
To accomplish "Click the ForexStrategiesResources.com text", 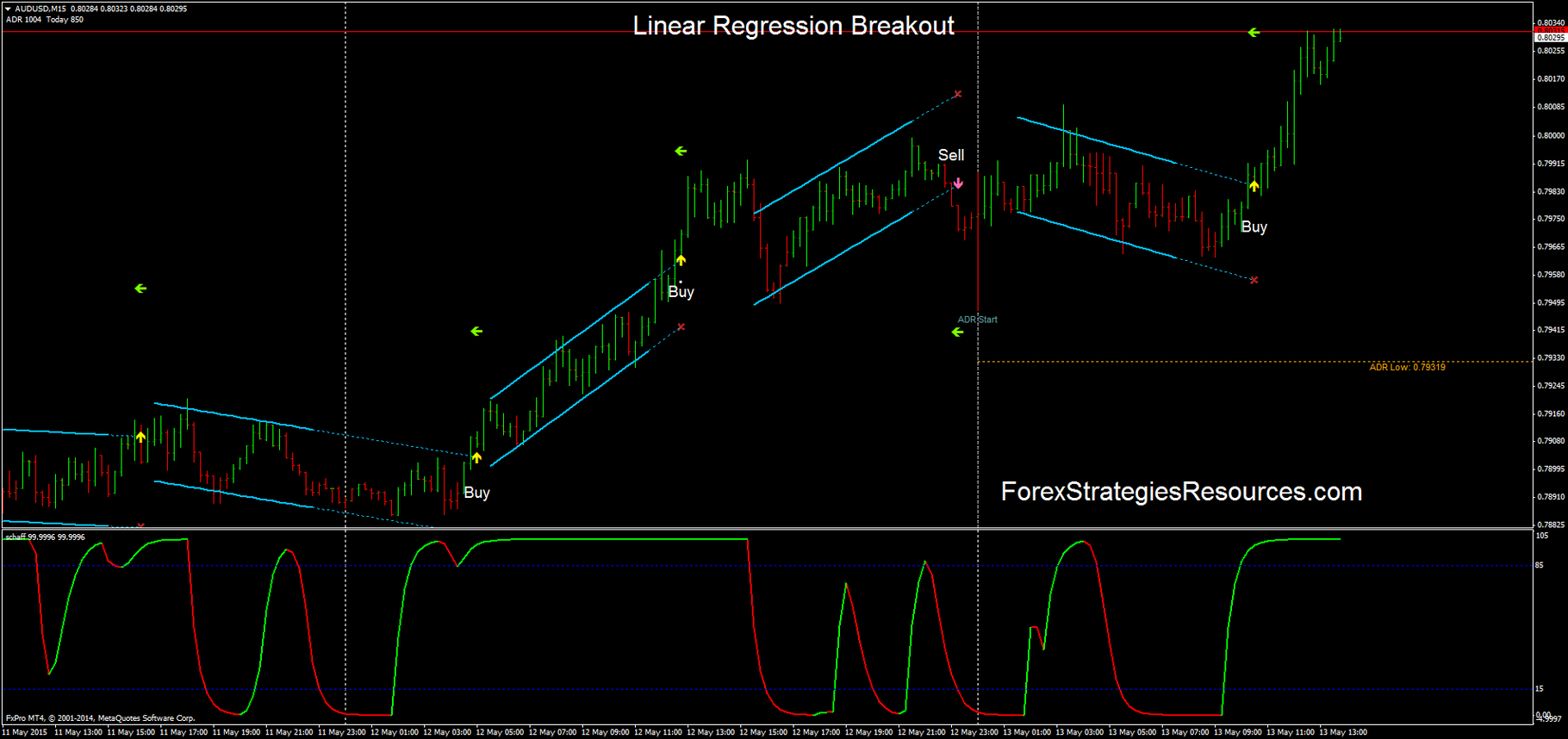I will (1181, 492).
